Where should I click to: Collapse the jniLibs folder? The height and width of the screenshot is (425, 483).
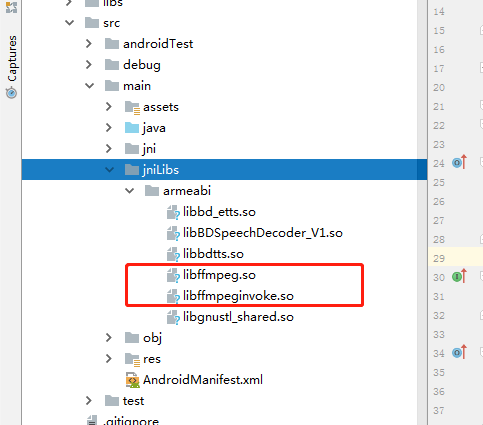tap(109, 170)
